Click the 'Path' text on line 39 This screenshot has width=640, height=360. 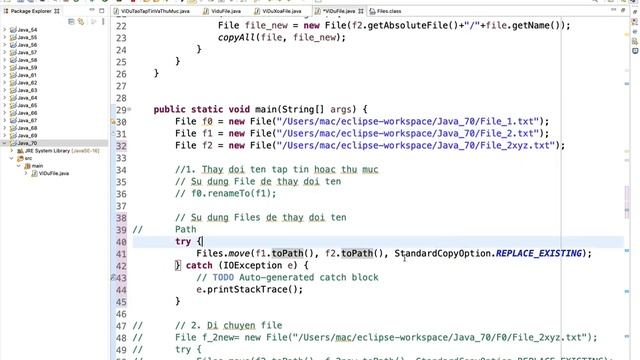[185, 229]
